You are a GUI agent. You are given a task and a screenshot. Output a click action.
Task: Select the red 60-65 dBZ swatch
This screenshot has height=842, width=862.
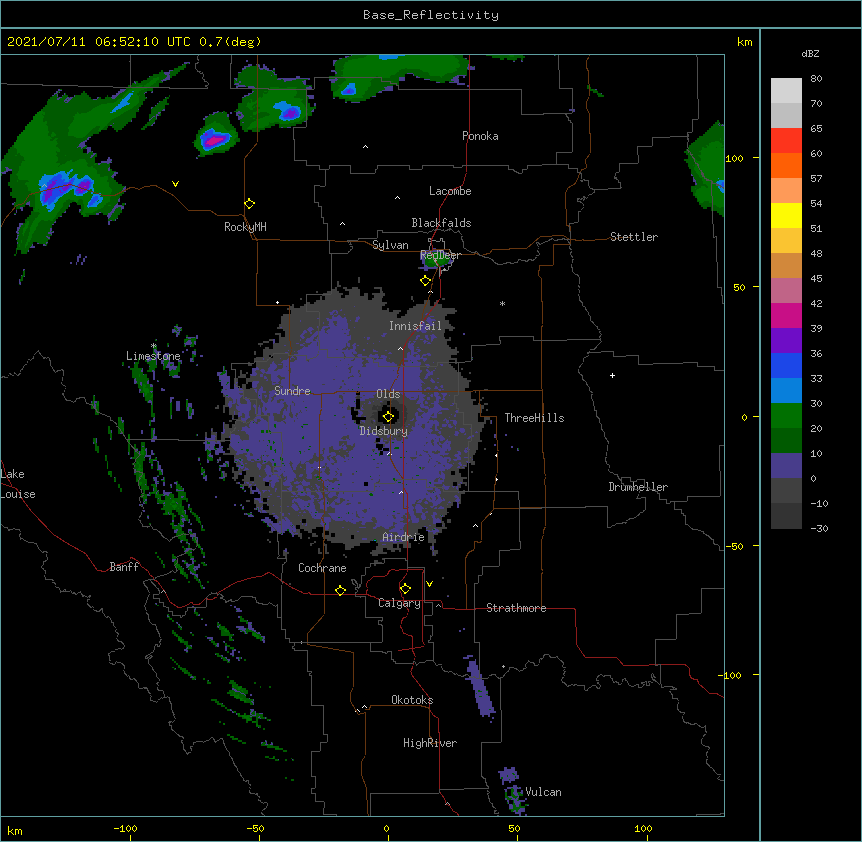(x=786, y=141)
